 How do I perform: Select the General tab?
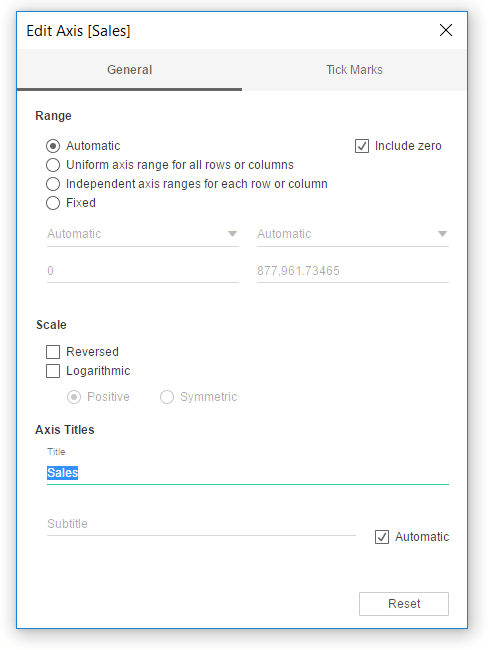pyautogui.click(x=129, y=70)
